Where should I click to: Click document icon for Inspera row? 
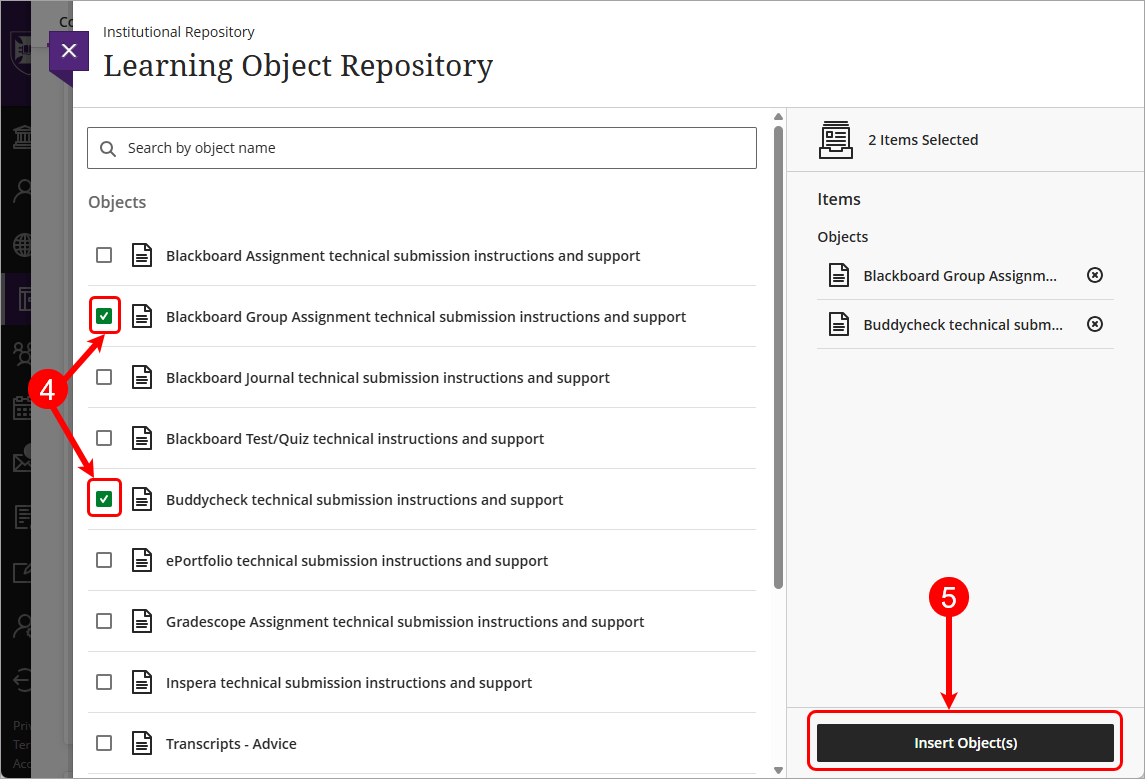[x=142, y=682]
